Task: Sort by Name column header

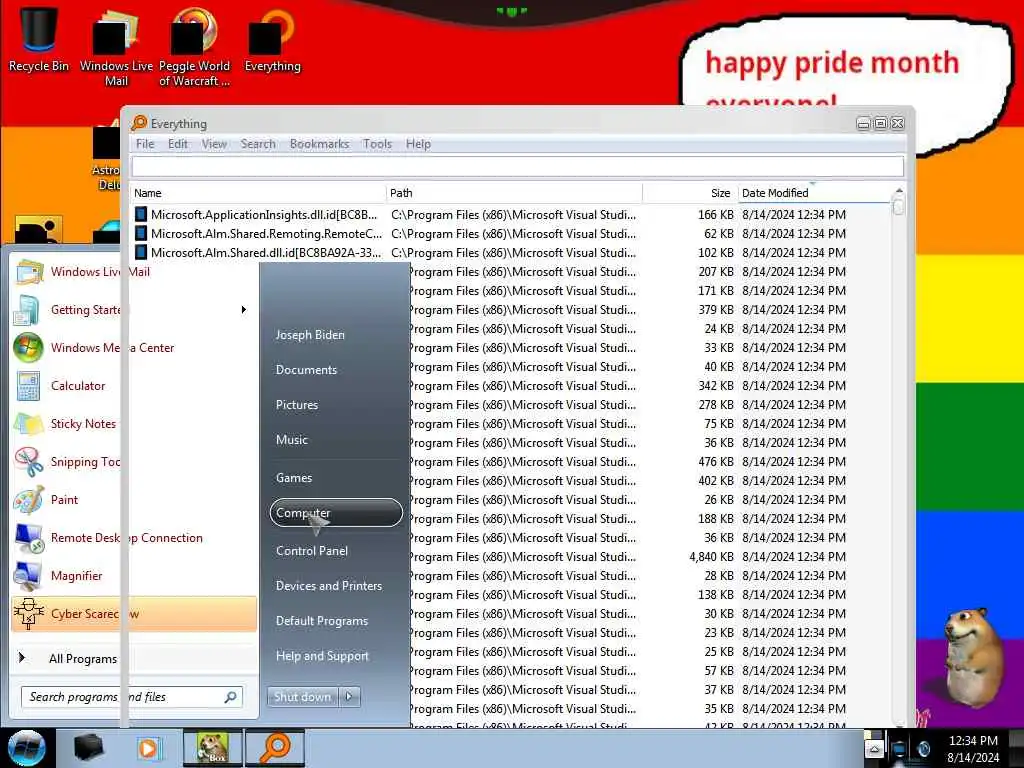Action: pyautogui.click(x=259, y=193)
